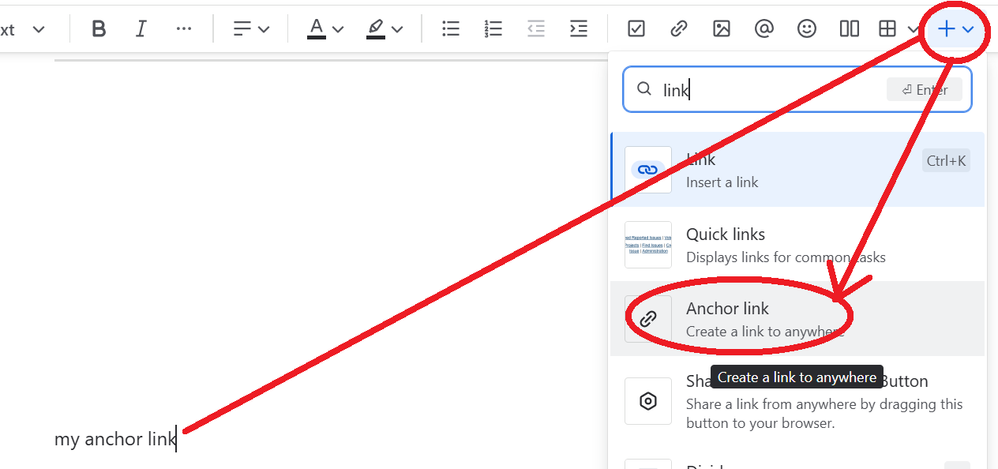Indent the current item
The image size is (998, 469).
point(579,29)
